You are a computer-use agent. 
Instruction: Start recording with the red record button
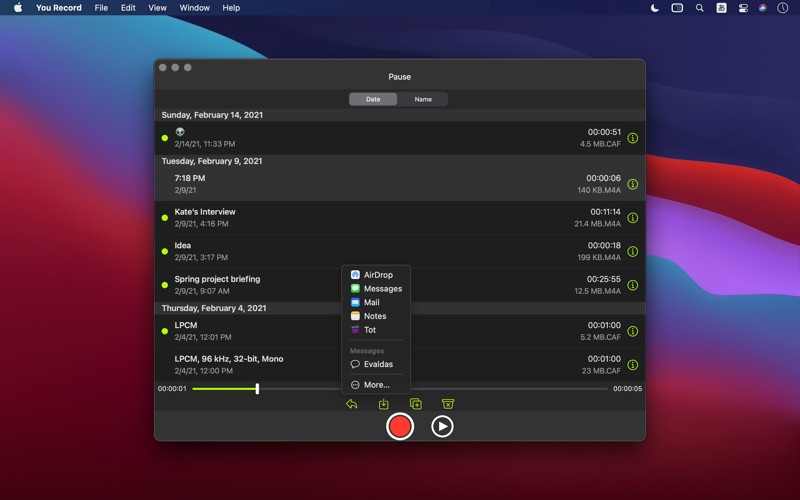tap(400, 426)
